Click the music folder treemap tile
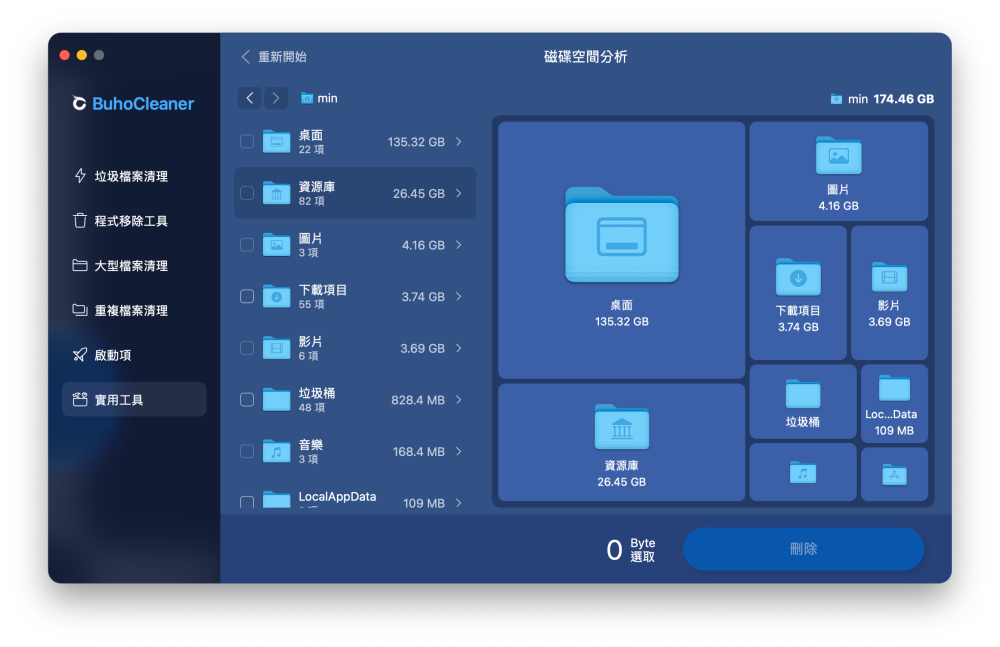This screenshot has height=647, width=1000. [803, 474]
